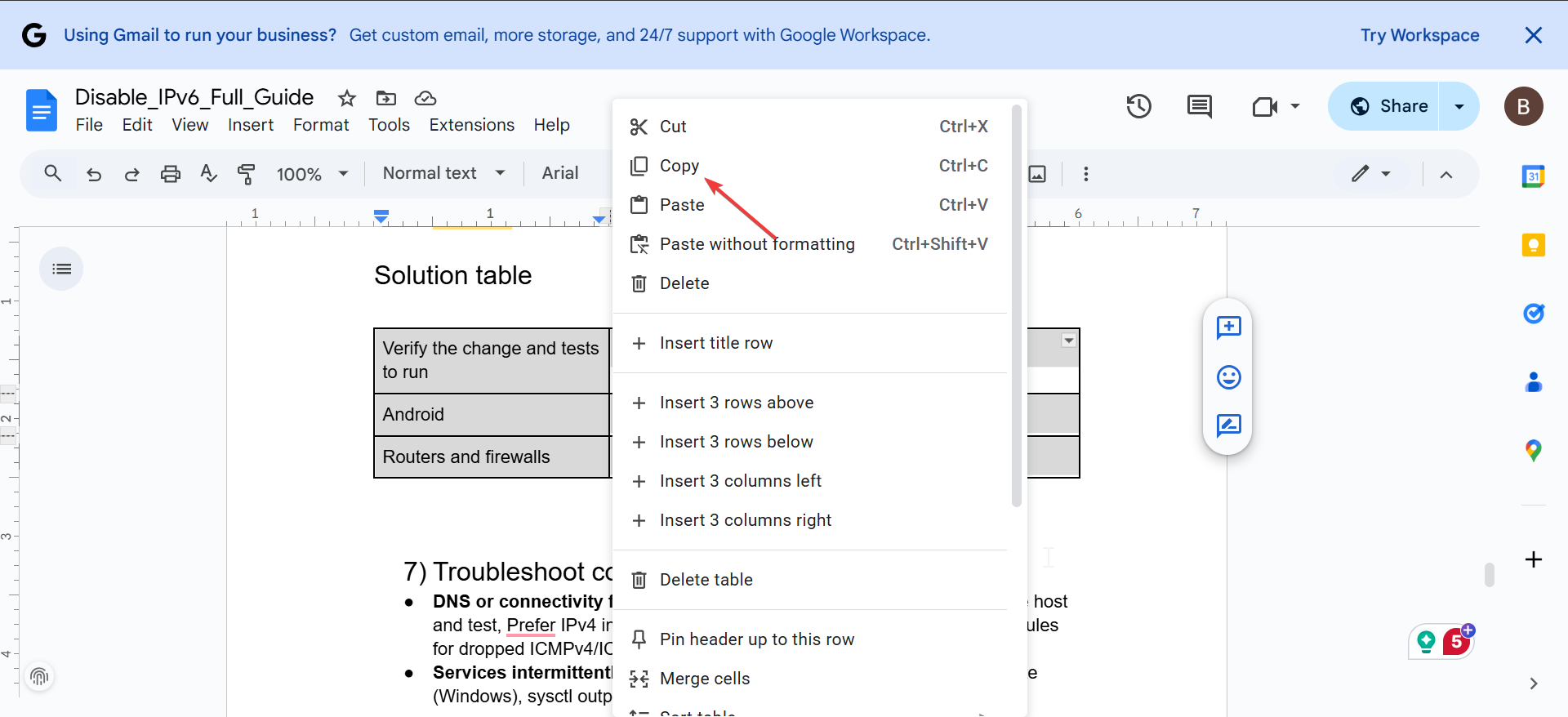The image size is (1568, 717).
Task: Start a Meet call with camera icon
Action: (1264, 106)
